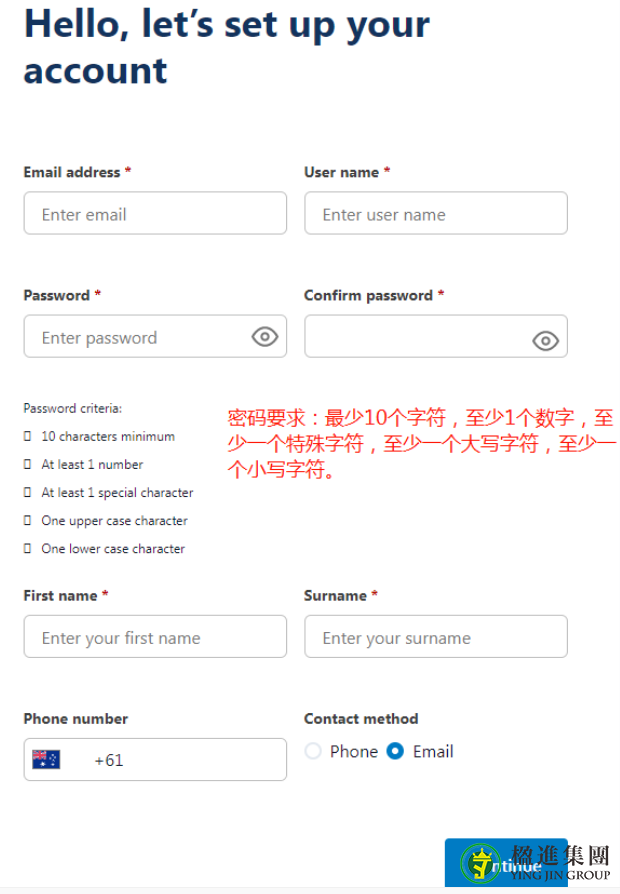Focus the First name input field

point(155,636)
